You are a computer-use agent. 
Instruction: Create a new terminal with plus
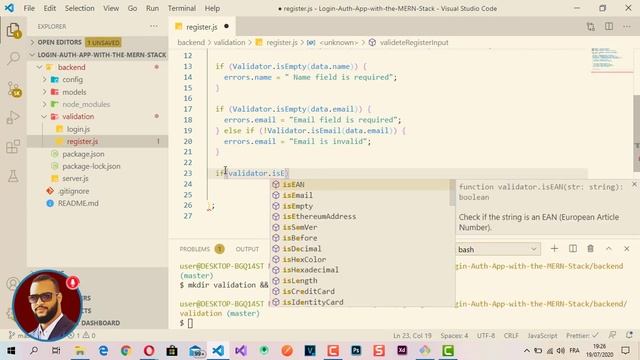554,249
